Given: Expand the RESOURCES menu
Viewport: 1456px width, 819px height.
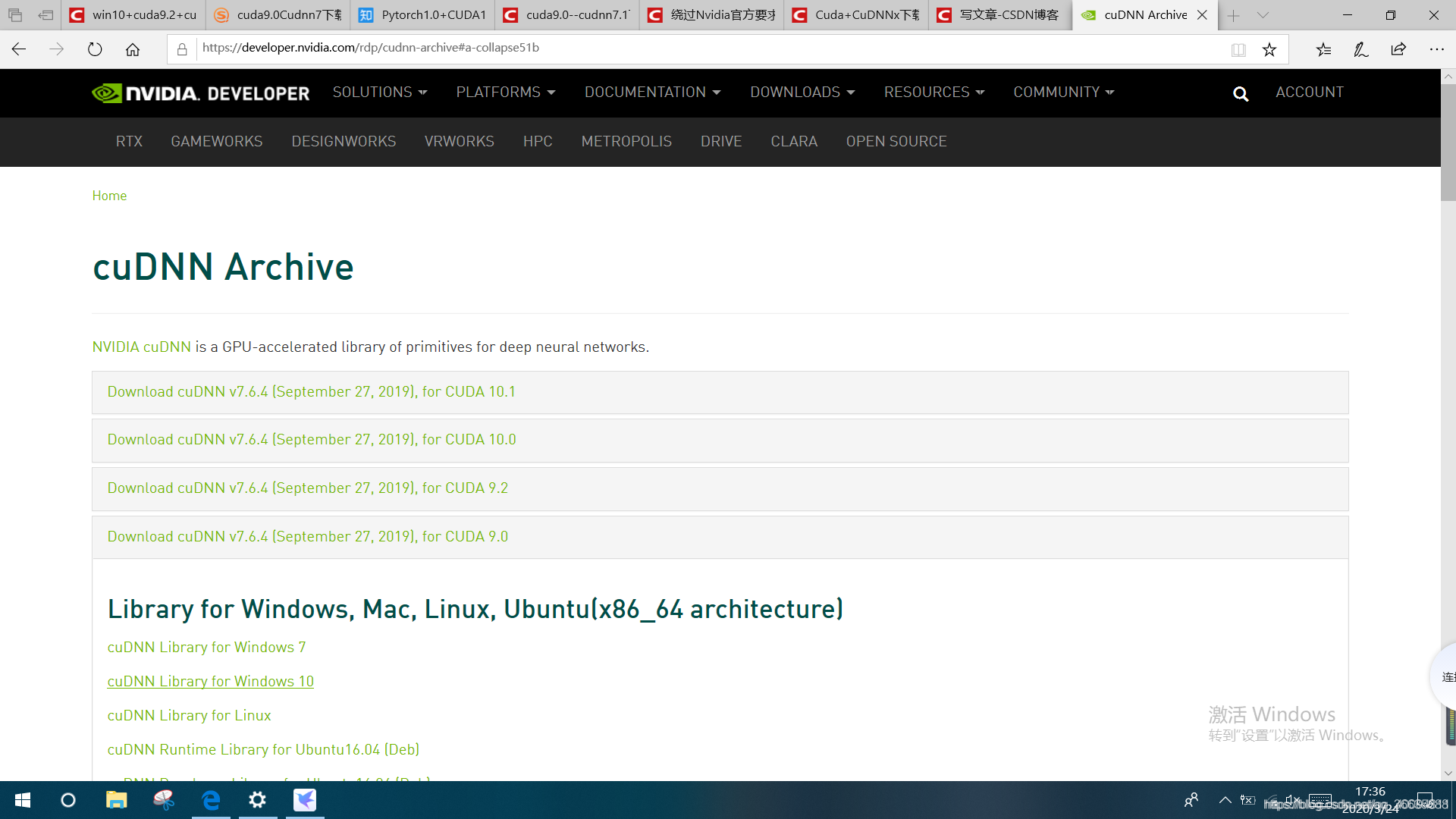Looking at the screenshot, I should coord(934,93).
